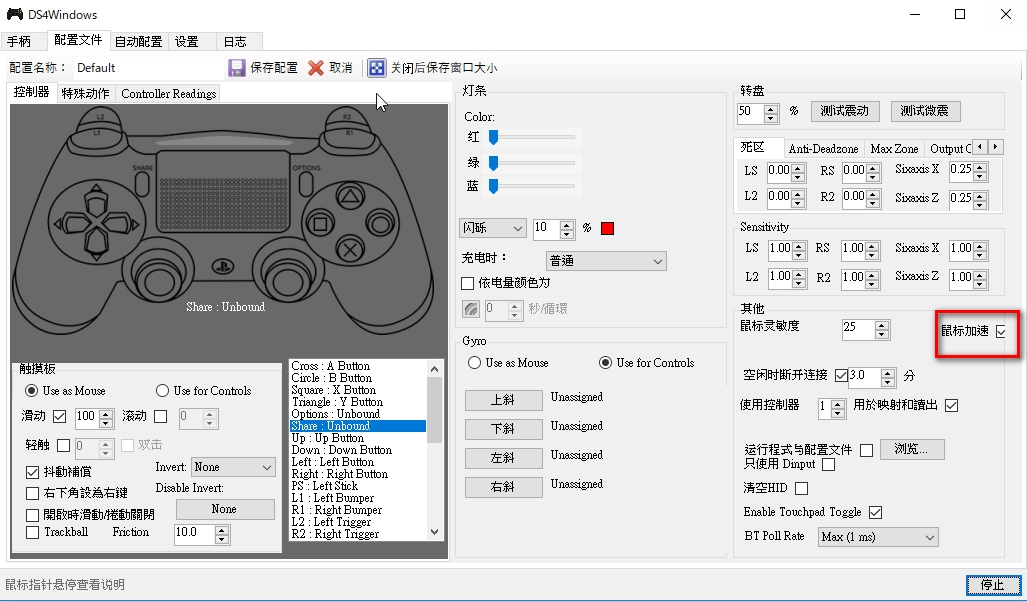The width and height of the screenshot is (1027, 602).
Task: Open the Controller Readings tab
Action: [x=167, y=94]
